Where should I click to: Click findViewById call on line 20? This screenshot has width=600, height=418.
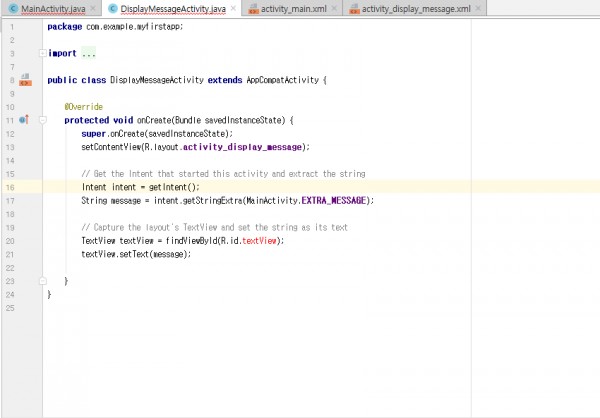(191, 241)
